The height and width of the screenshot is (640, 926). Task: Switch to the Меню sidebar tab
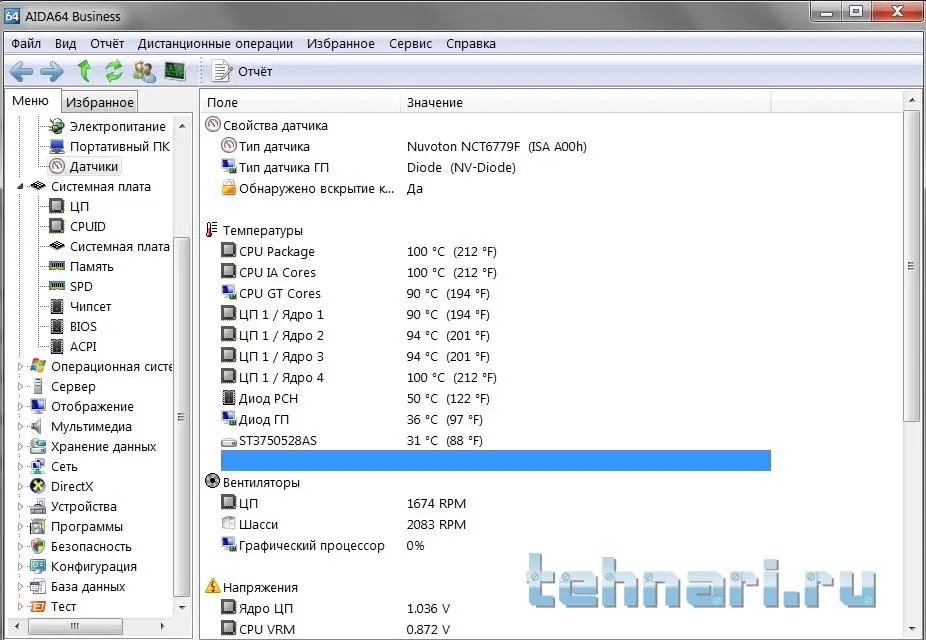click(30, 101)
